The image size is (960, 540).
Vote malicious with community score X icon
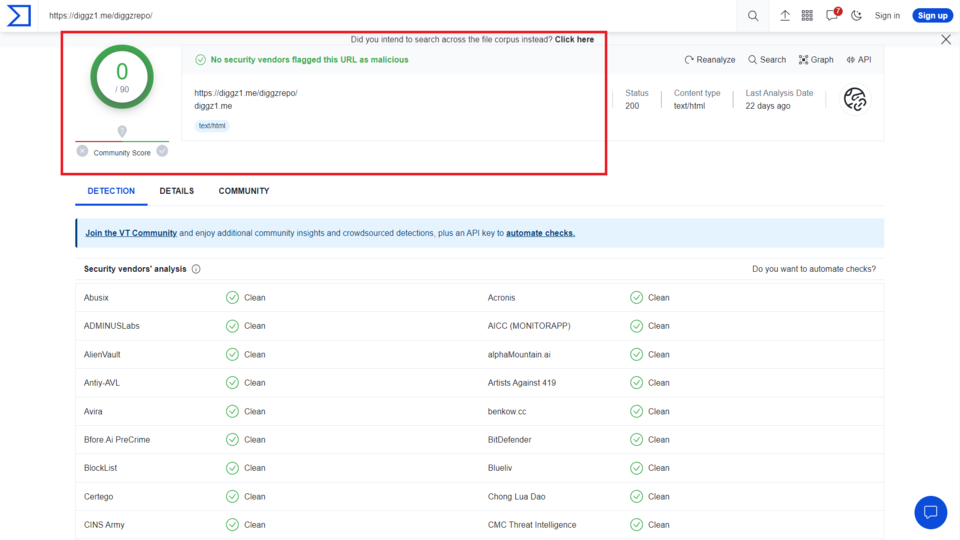[x=82, y=151]
